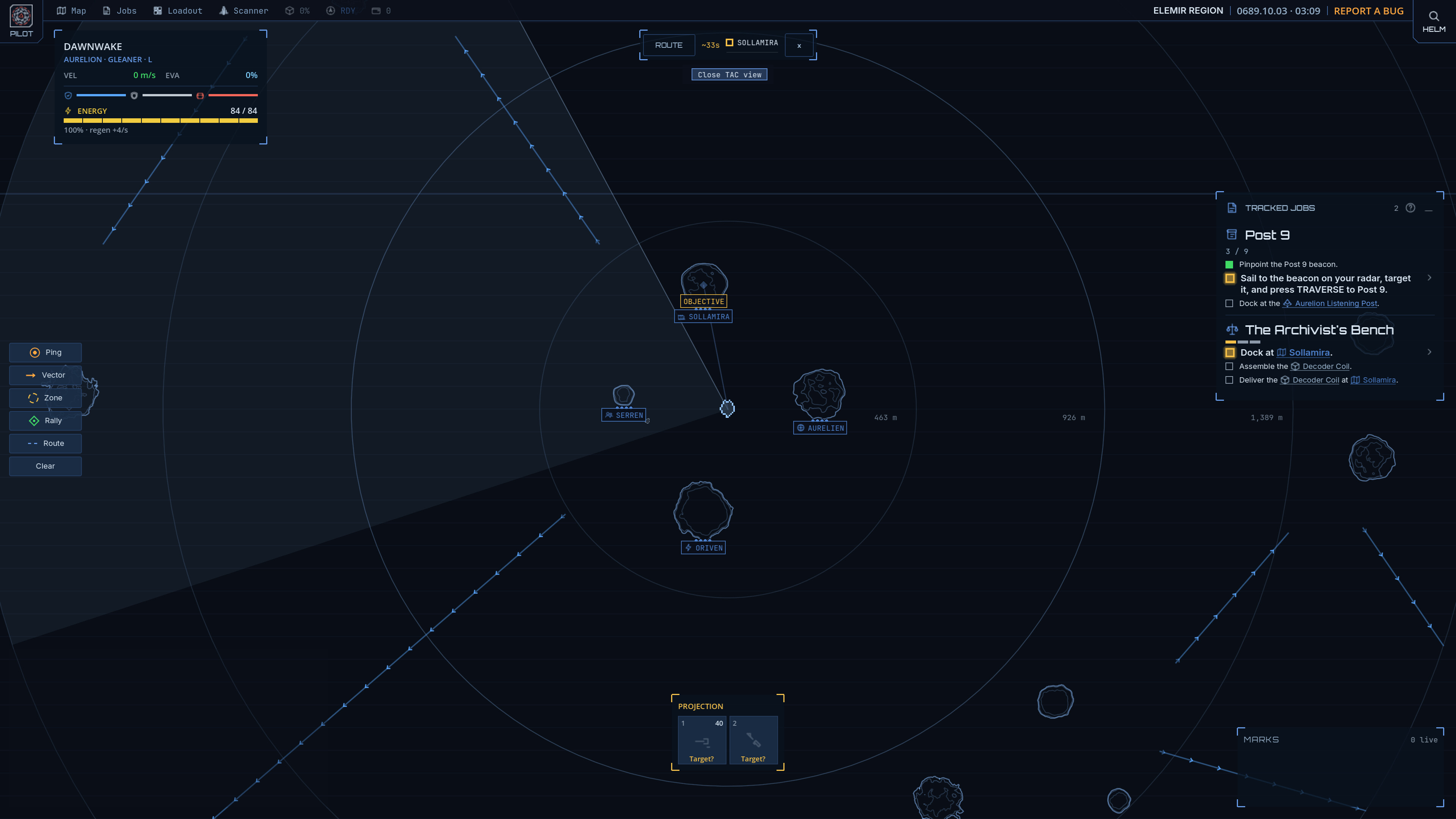Toggle Pinpoint the Post 9 beacon checkbox
The width and height of the screenshot is (1456, 819).
point(1229,265)
